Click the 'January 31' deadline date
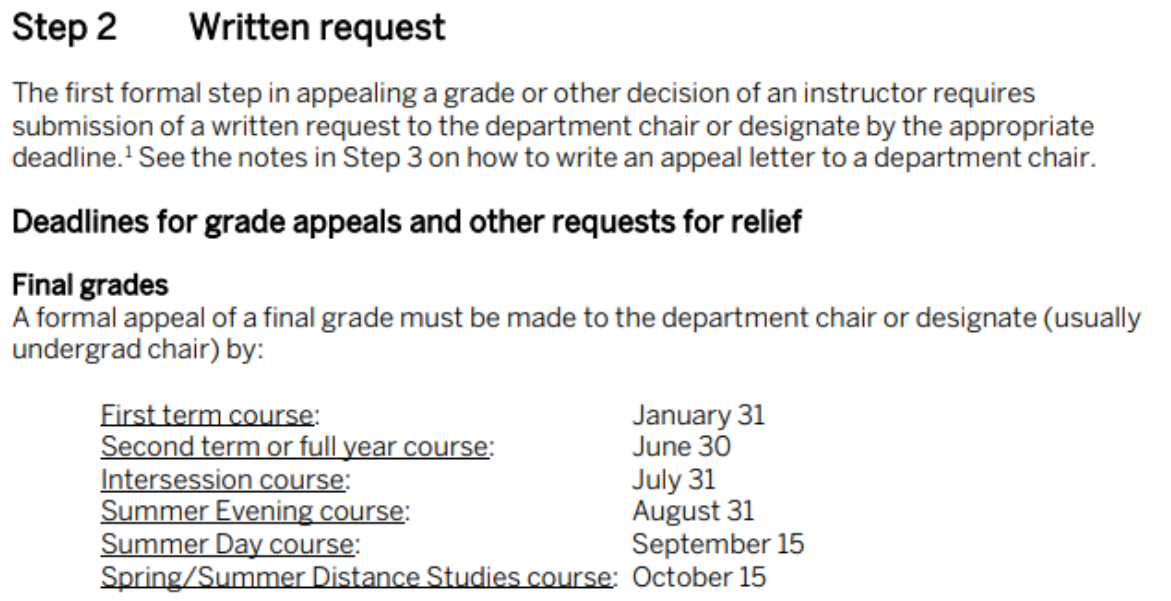Image resolution: width=1171 pixels, height=601 pixels. tap(698, 416)
